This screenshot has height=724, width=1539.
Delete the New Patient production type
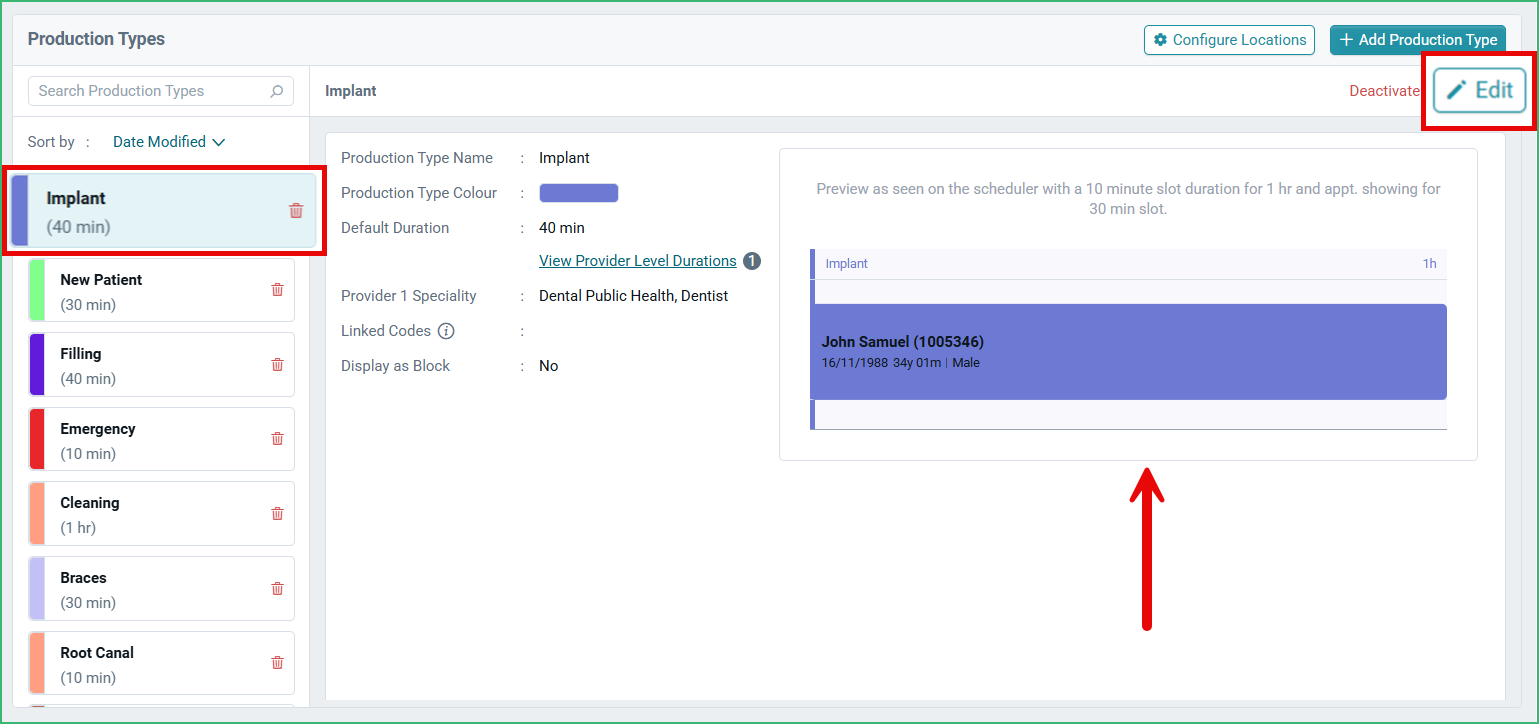point(278,289)
